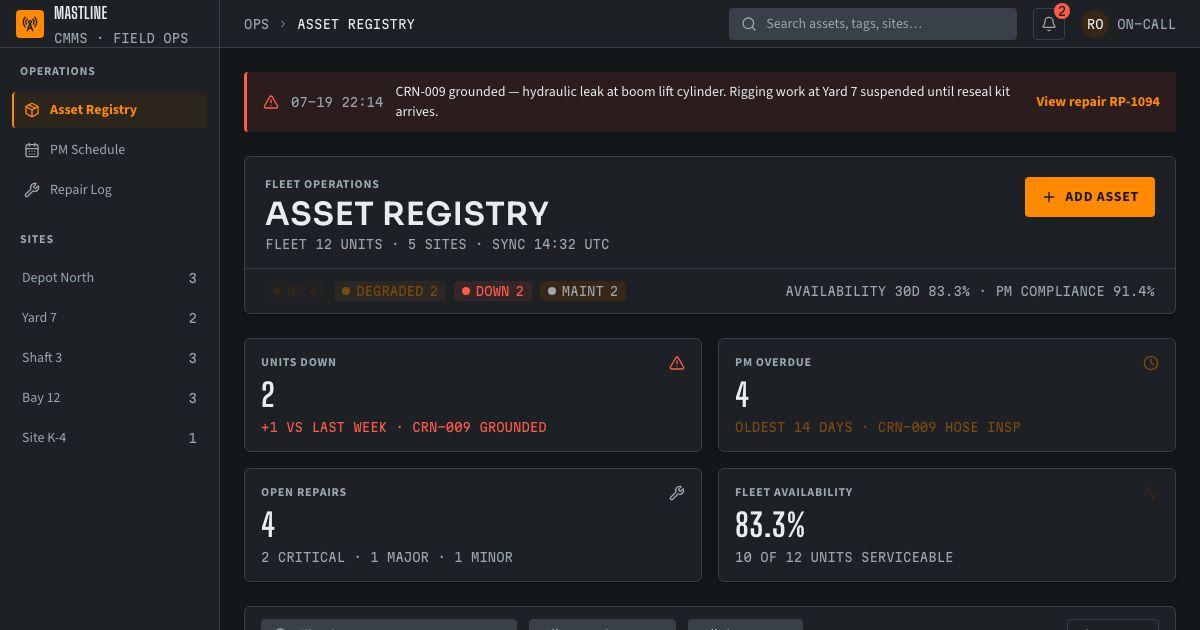
Task: Select the Depot North site
Action: click(x=109, y=278)
